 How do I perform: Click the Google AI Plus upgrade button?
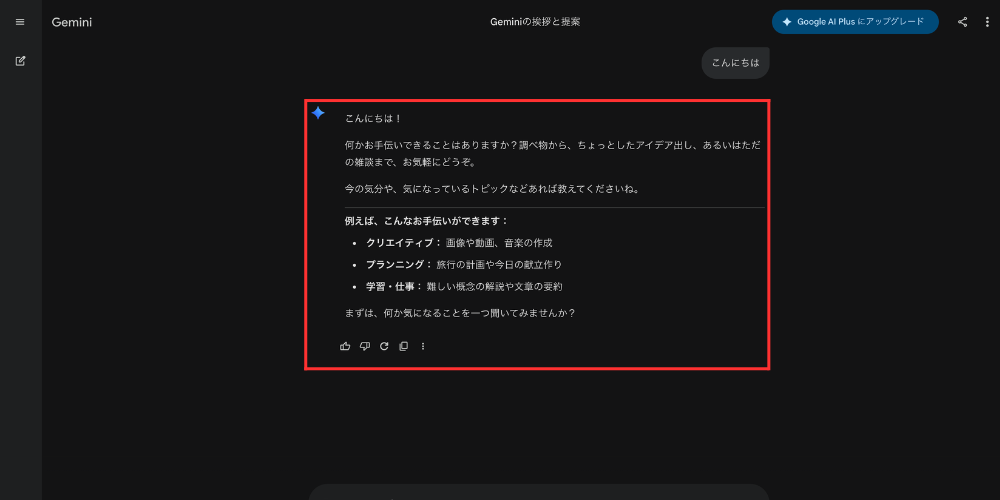pyautogui.click(x=854, y=22)
